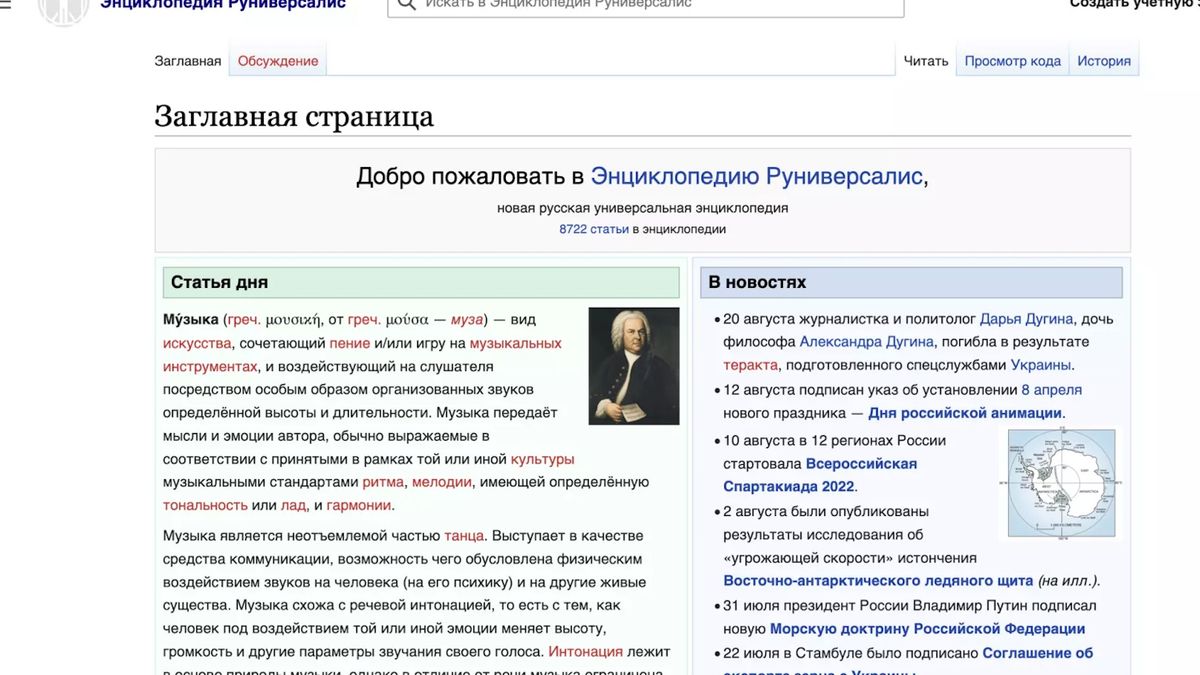Open the искусства link
The image size is (1200, 675).
(197, 343)
